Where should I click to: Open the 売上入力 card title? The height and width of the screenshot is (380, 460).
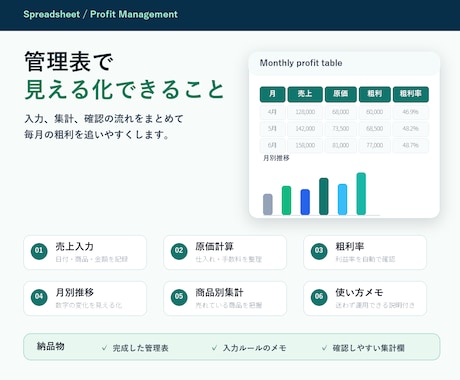click(x=75, y=247)
